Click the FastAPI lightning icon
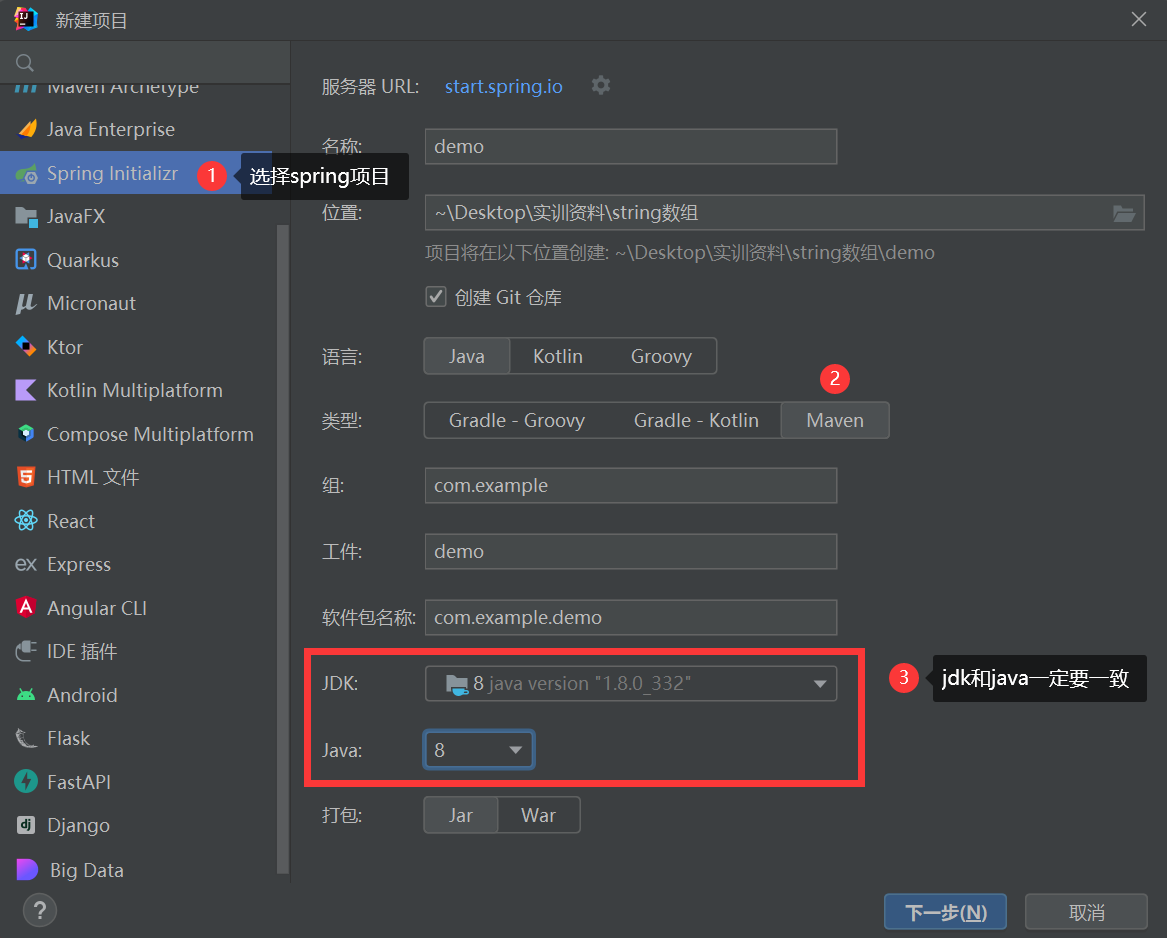The image size is (1167, 938). (x=26, y=781)
